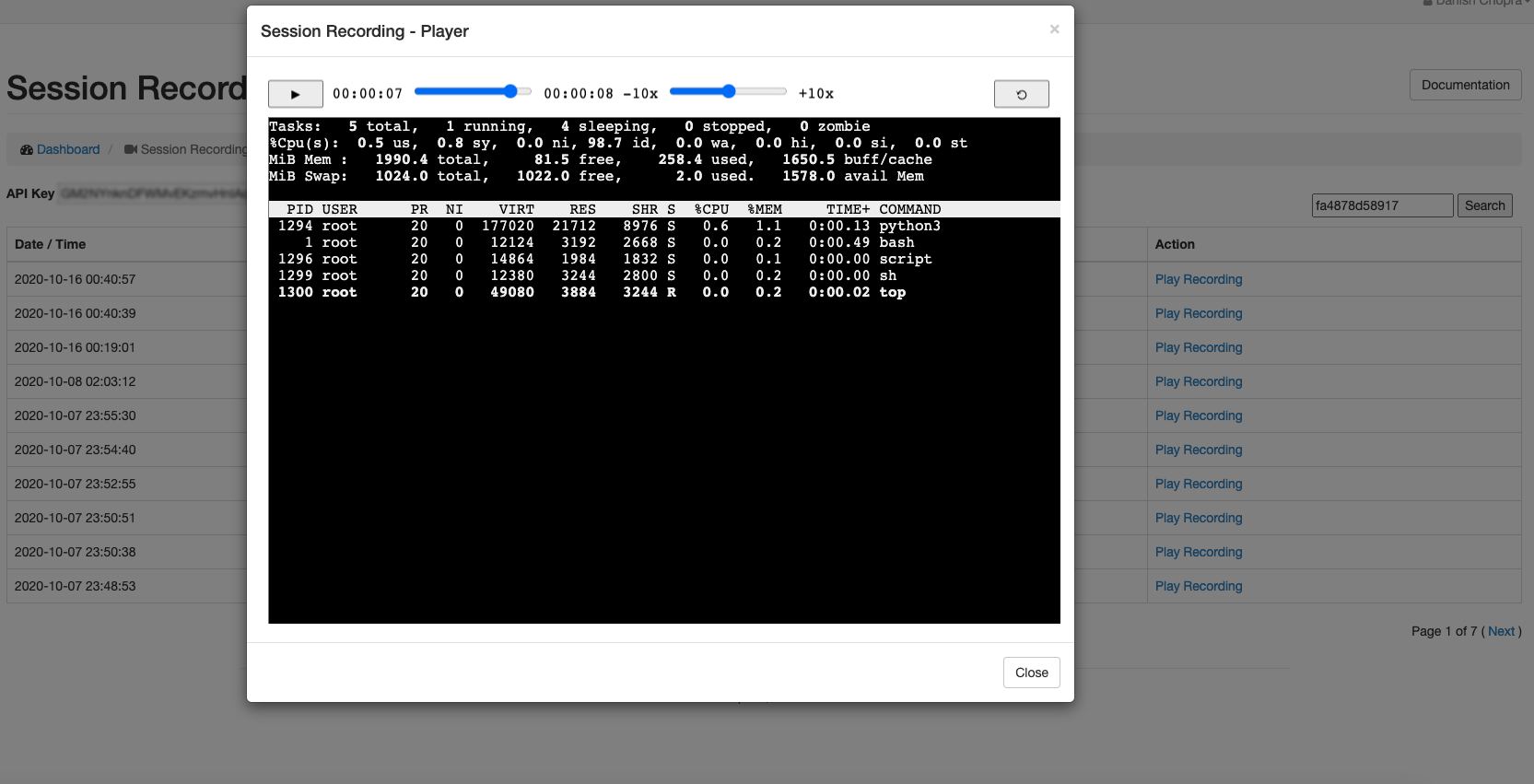Go to the Dashboard breadcrumb
The image size is (1534, 784).
click(68, 149)
